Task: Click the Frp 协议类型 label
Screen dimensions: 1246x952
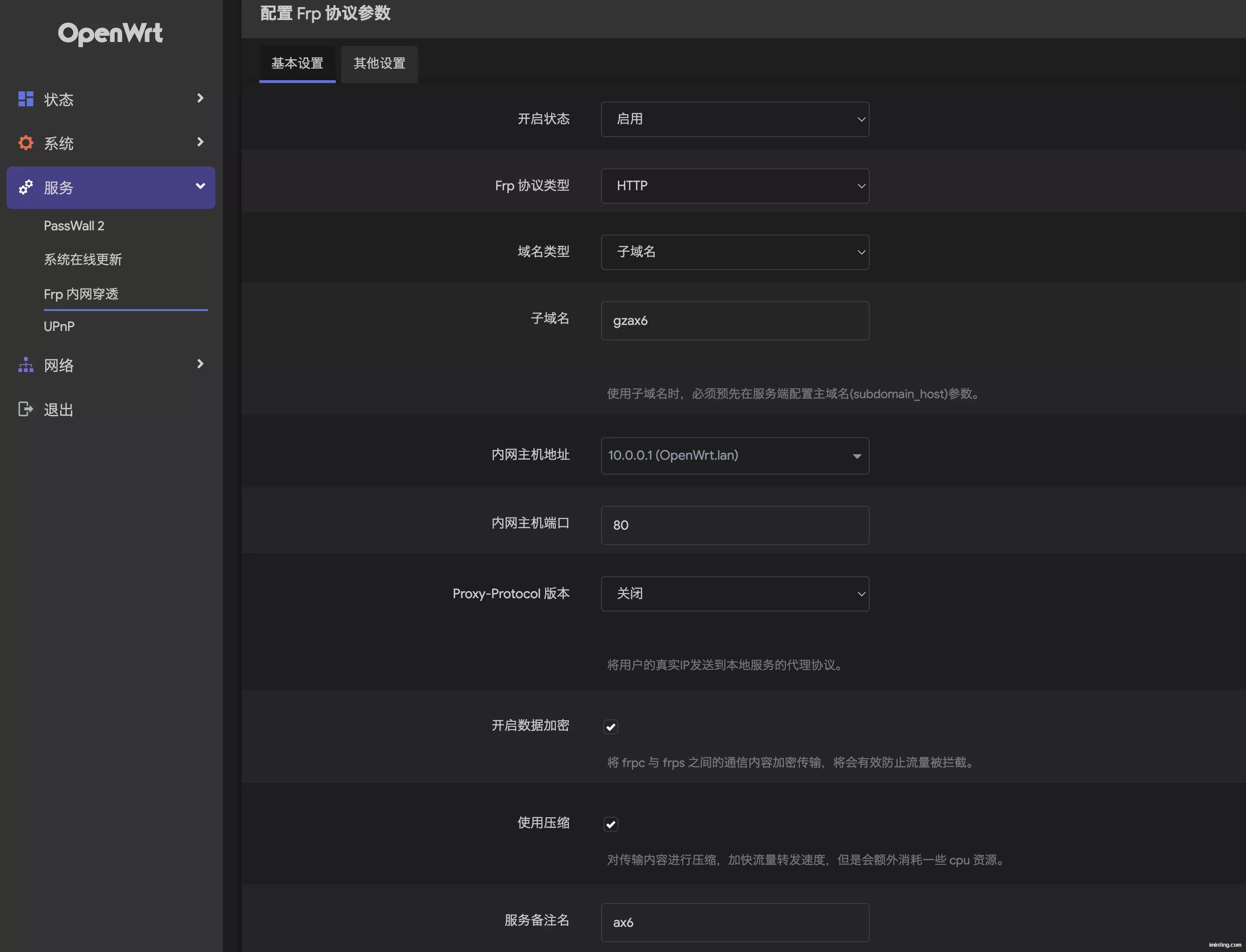Action: coord(532,185)
